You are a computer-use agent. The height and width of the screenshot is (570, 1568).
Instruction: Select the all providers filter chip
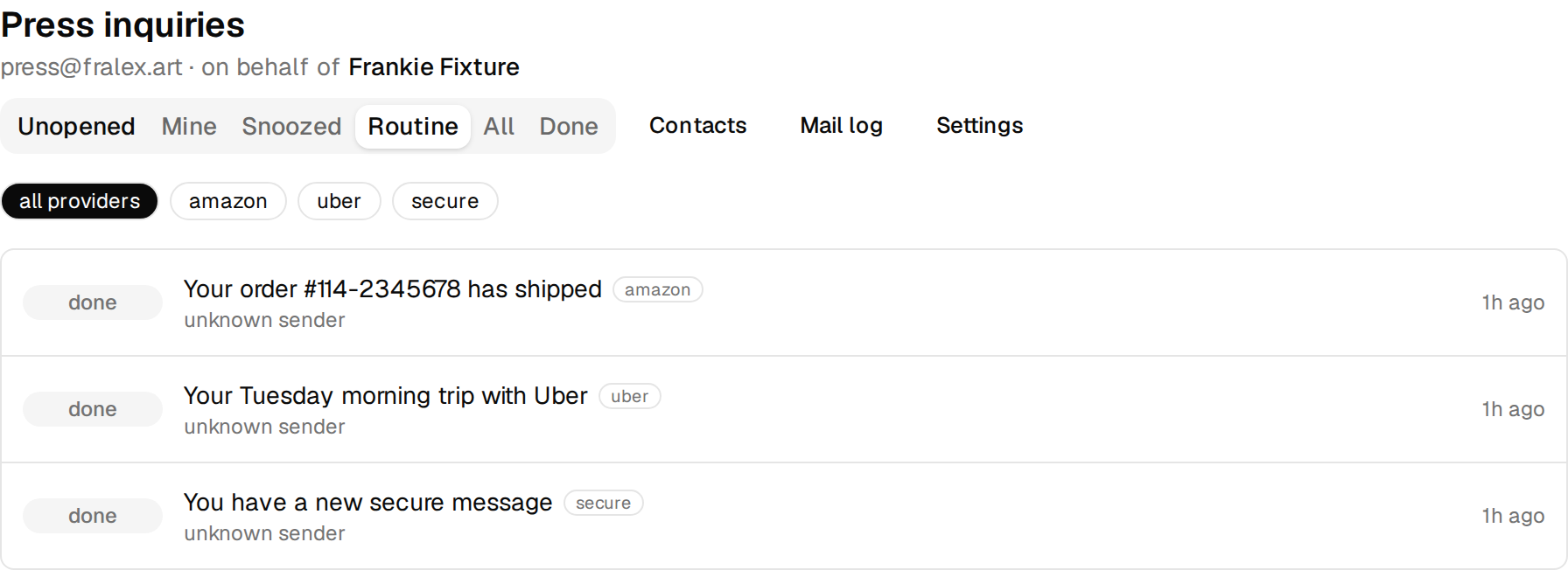[x=80, y=201]
